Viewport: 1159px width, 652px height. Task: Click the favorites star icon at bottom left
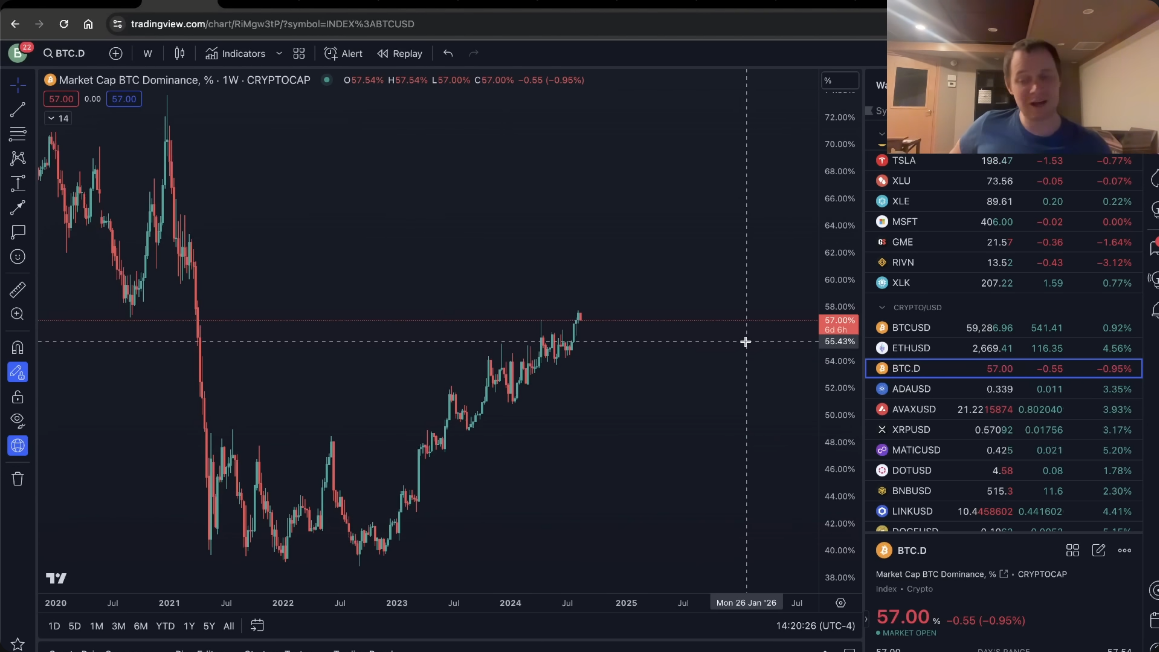pos(18,644)
